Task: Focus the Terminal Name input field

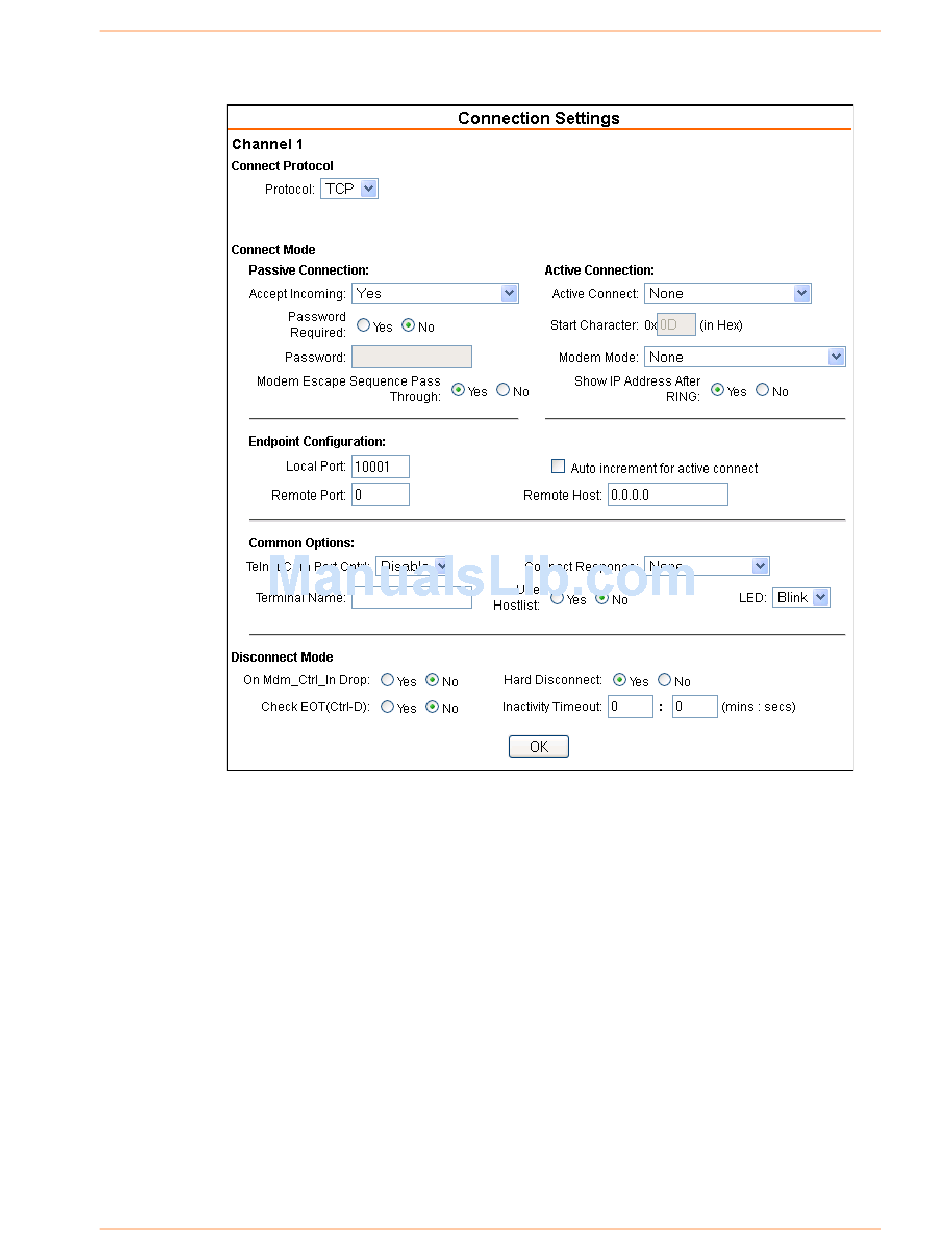Action: click(412, 598)
